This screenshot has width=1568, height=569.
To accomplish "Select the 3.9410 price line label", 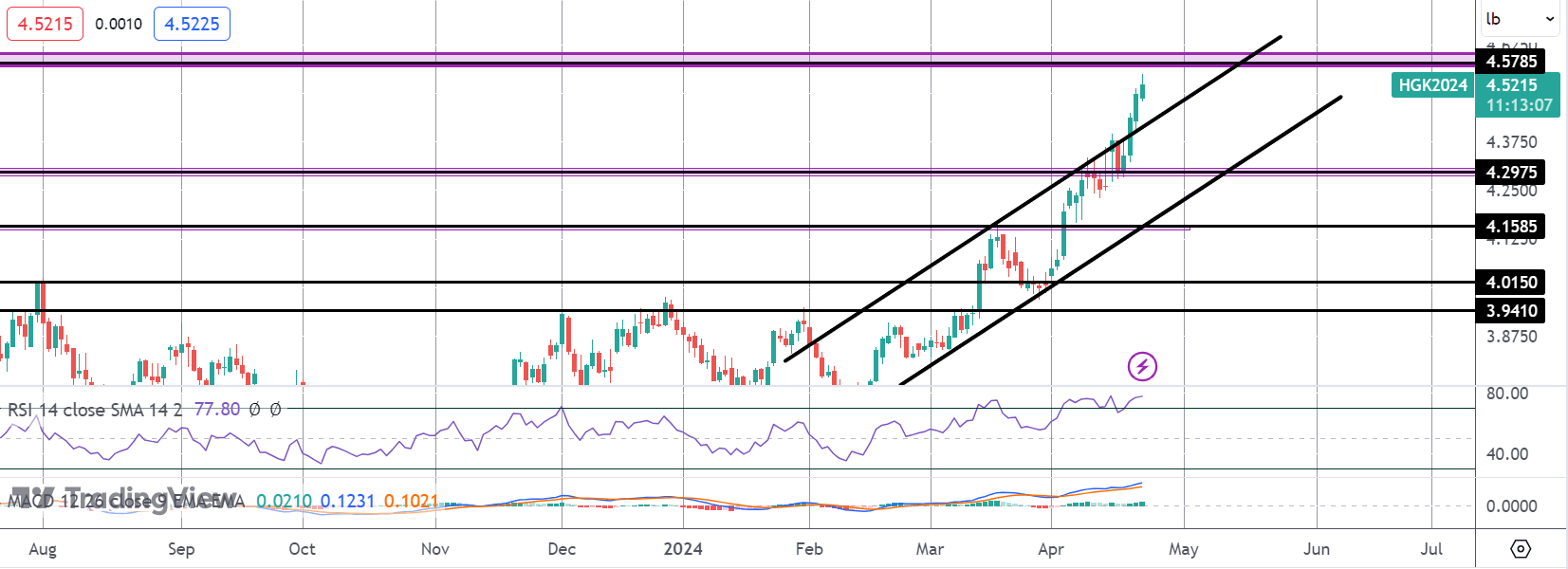I will 1511,311.
